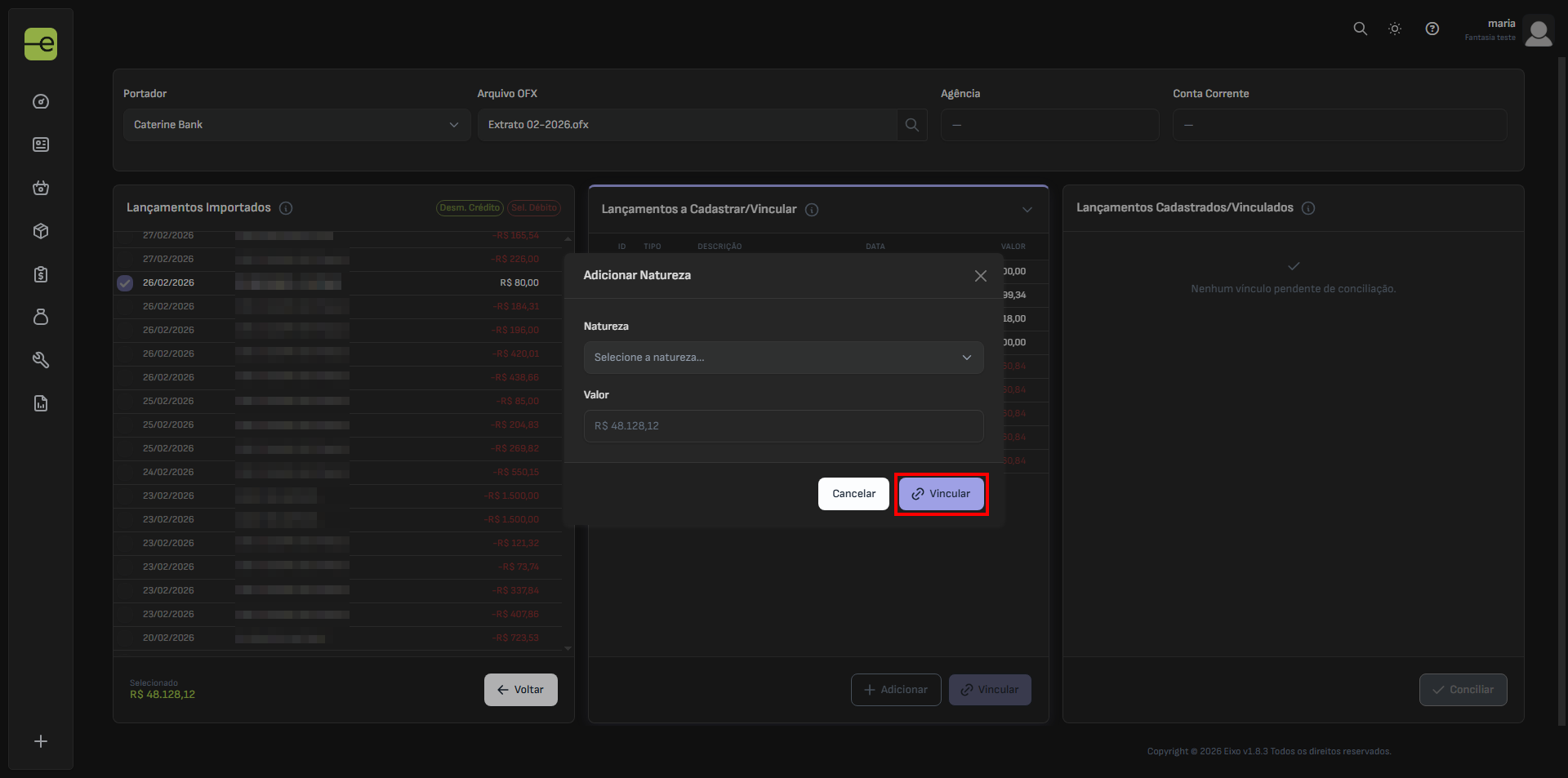Click the search icon beside Arquivo OFX

tap(912, 125)
